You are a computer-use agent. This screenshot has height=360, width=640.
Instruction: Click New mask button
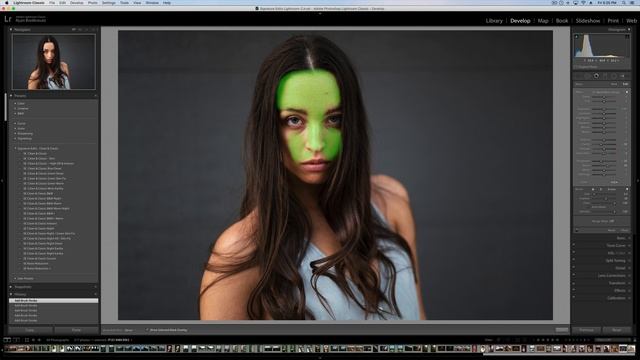click(x=614, y=84)
